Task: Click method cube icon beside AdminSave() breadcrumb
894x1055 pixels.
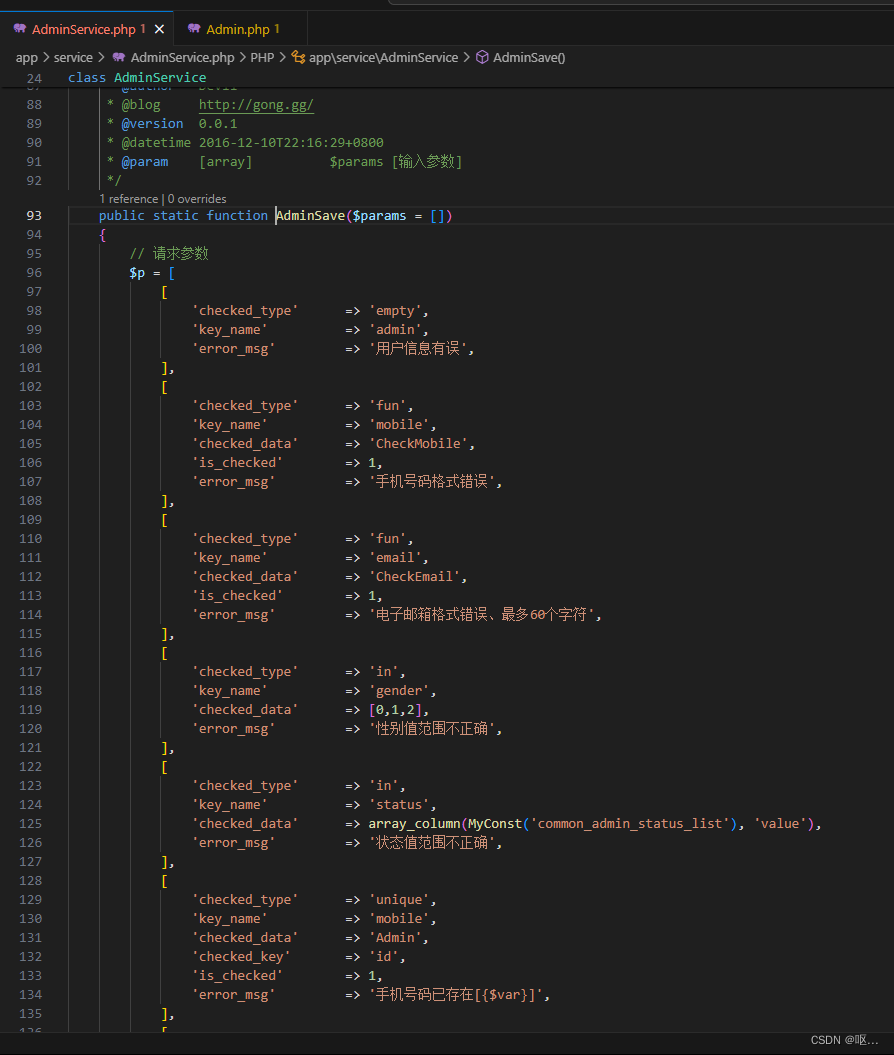Action: [482, 57]
